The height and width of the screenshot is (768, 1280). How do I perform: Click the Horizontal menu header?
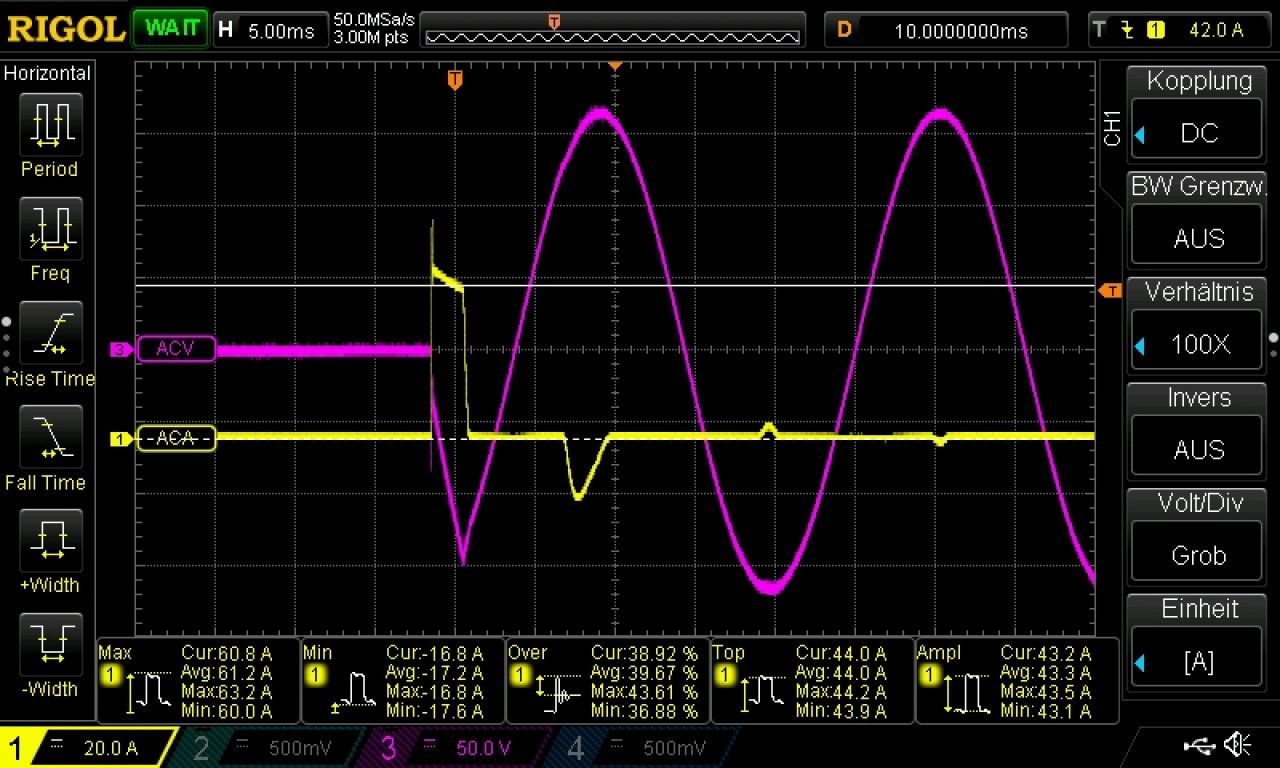[48, 73]
